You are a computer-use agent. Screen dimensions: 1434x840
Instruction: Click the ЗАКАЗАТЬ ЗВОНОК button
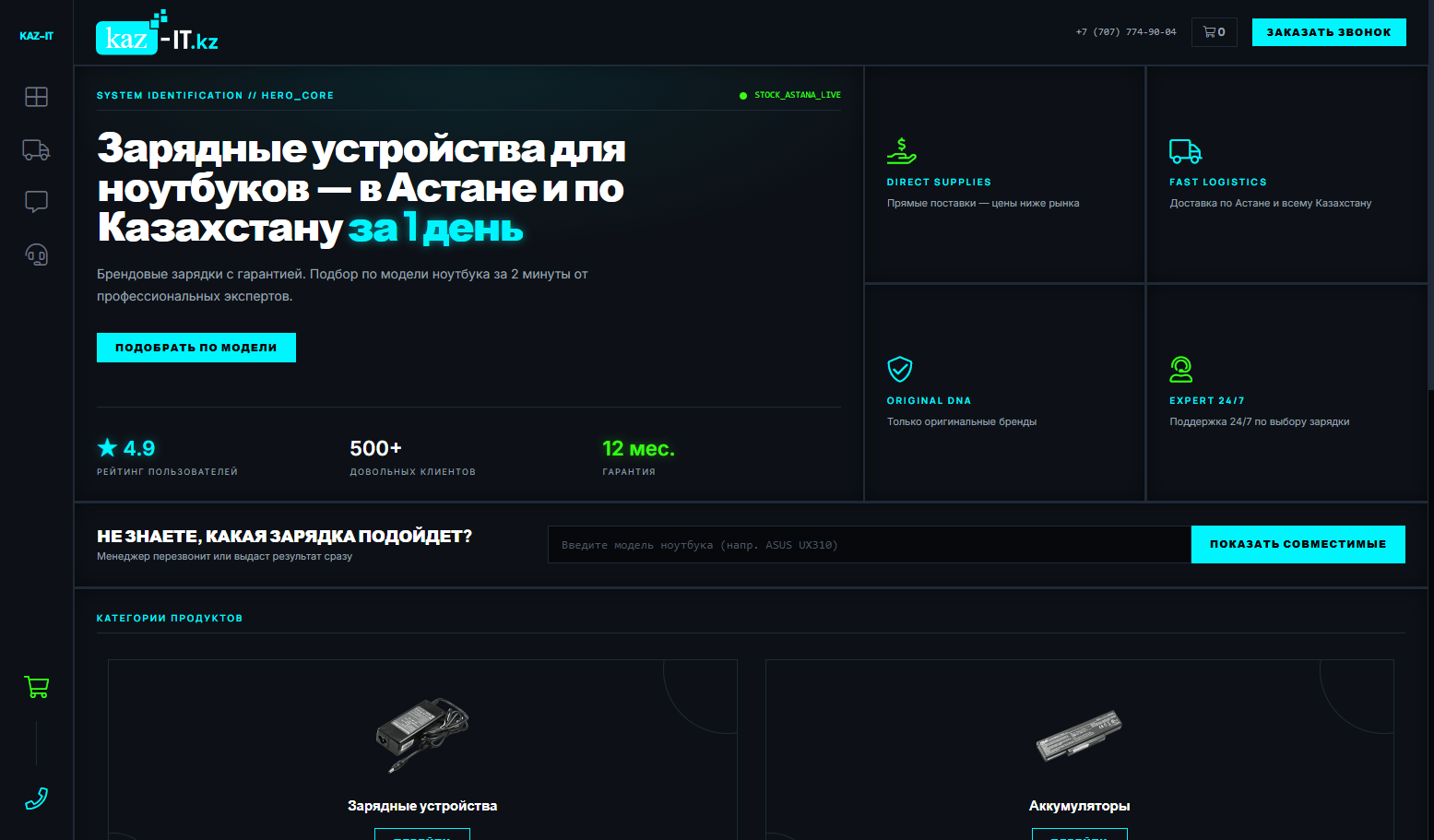pos(1329,32)
